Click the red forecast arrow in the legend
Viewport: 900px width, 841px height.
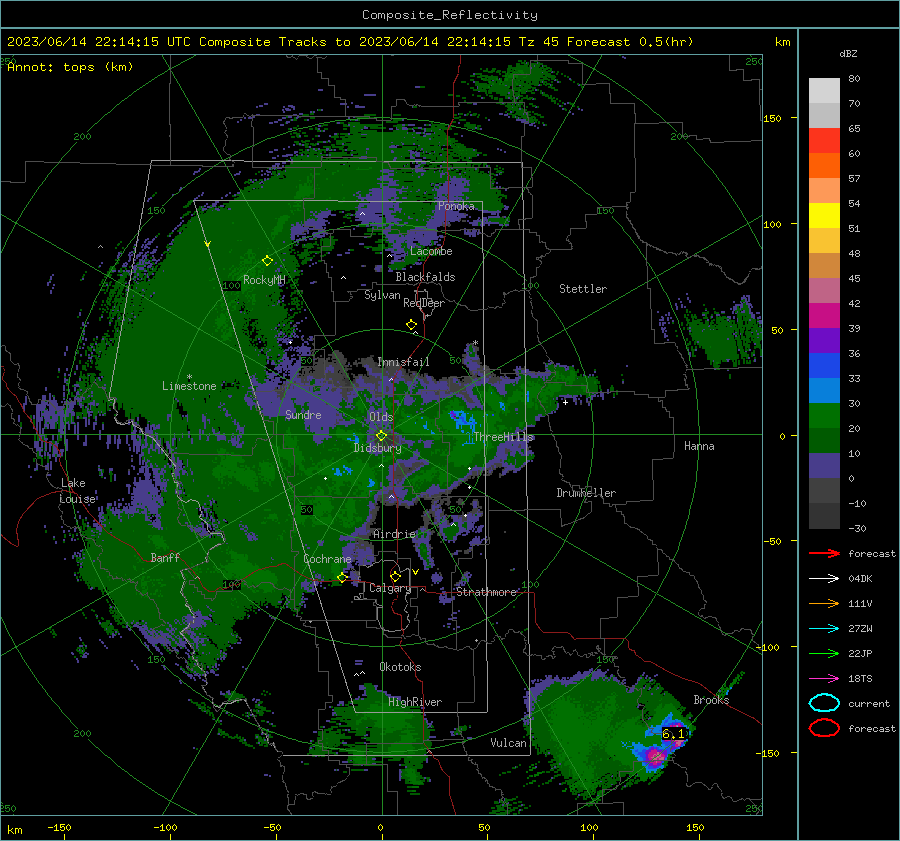tap(824, 553)
